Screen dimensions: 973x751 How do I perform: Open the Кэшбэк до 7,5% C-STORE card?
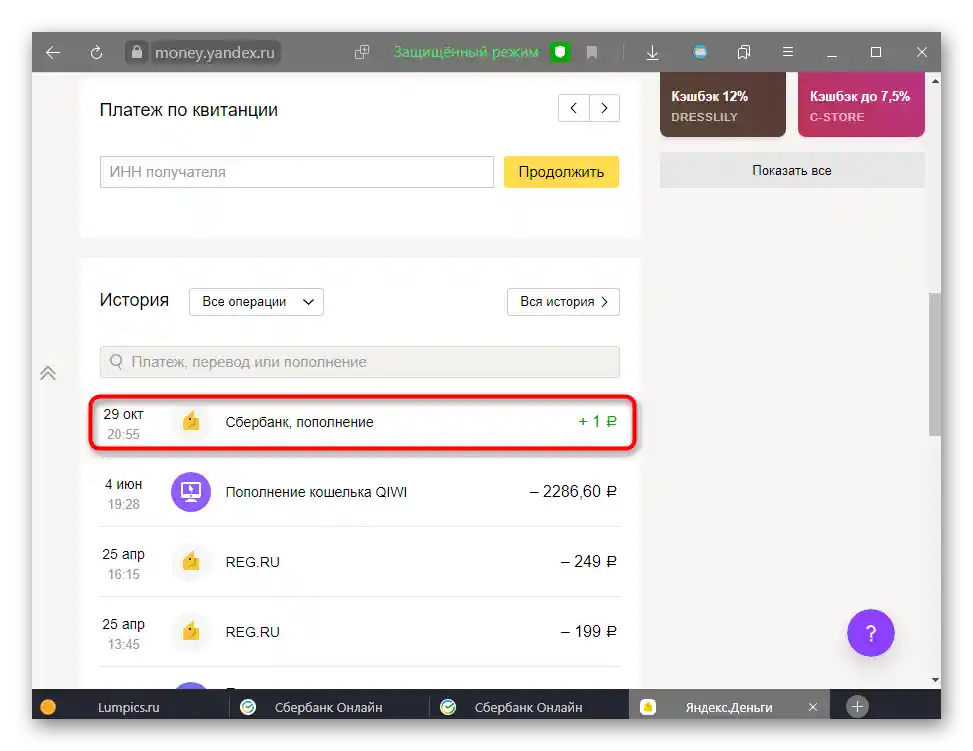click(861, 104)
